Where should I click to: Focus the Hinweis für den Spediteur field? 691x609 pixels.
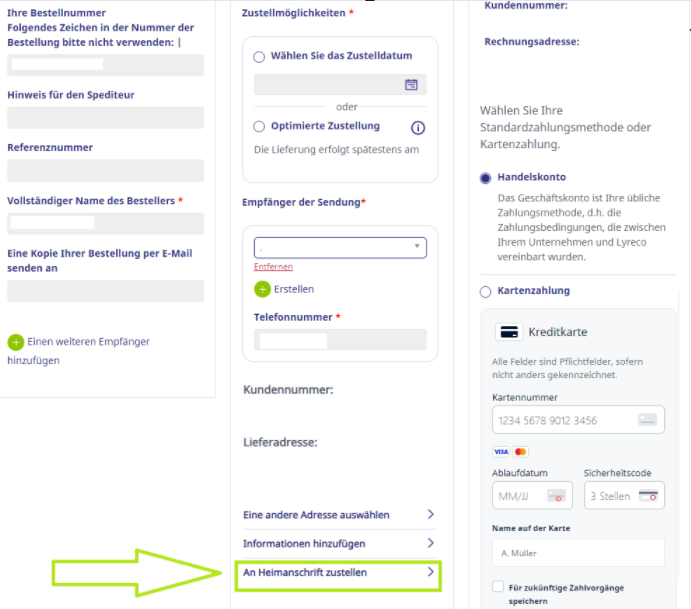pyautogui.click(x=105, y=118)
